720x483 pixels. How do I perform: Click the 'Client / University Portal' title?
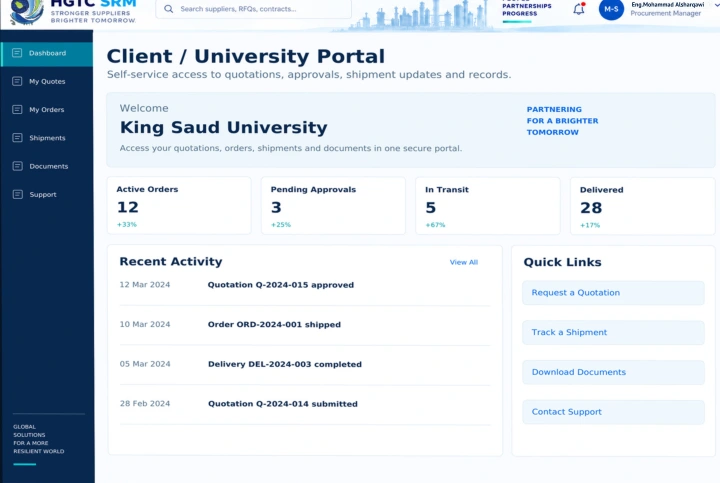click(x=246, y=56)
